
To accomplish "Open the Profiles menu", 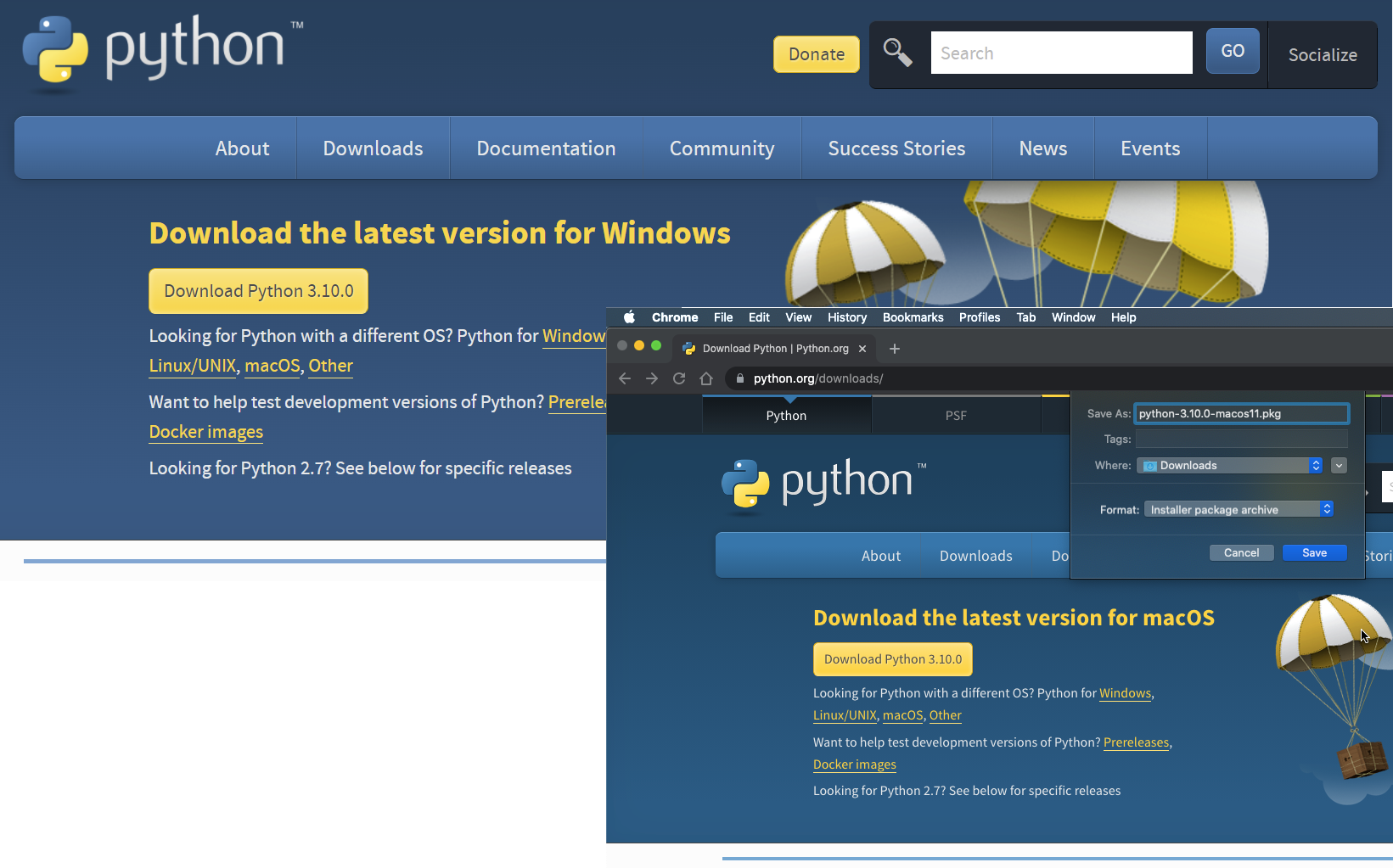I will click(980, 317).
